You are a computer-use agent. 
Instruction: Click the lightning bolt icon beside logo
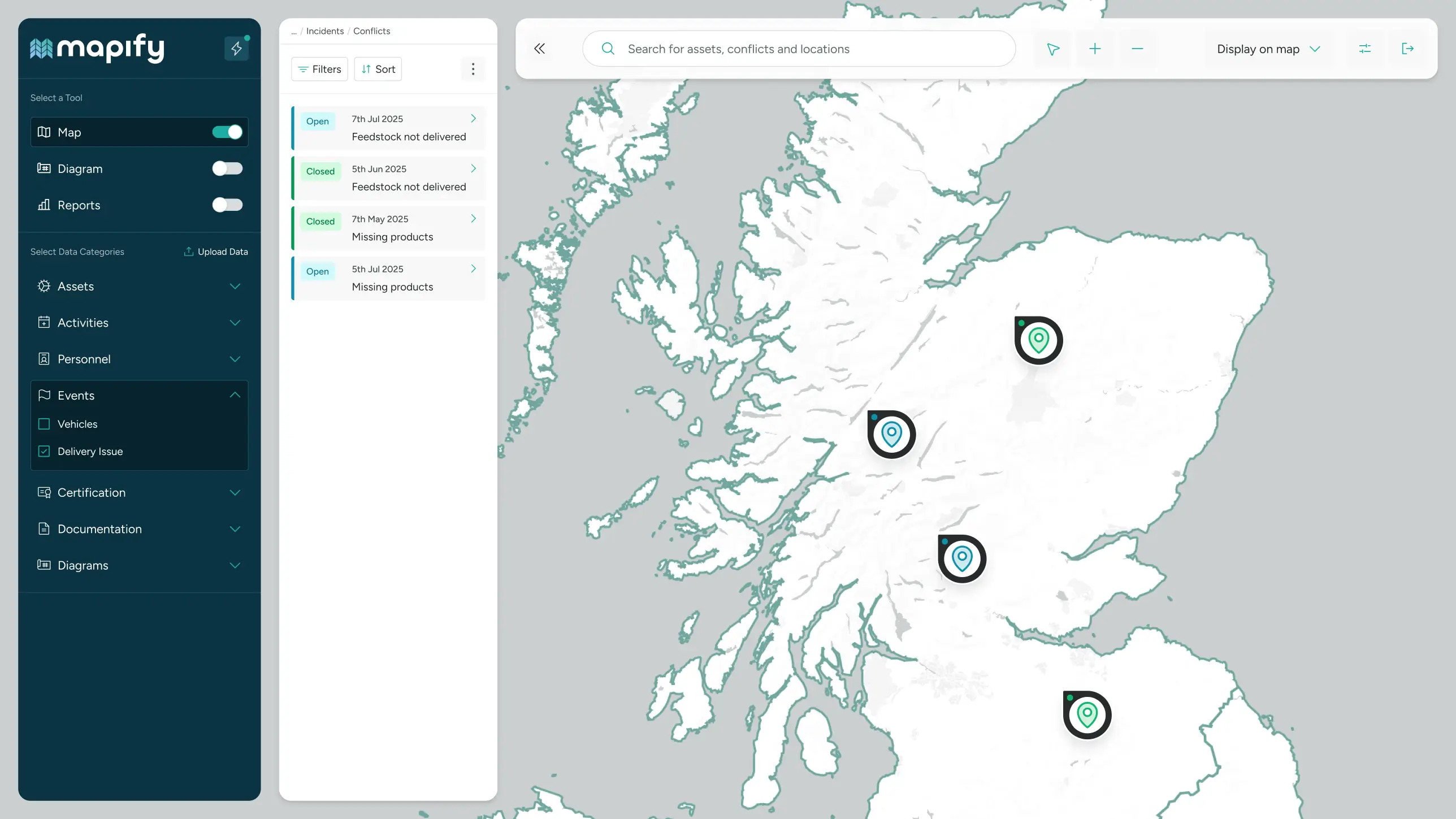[236, 49]
